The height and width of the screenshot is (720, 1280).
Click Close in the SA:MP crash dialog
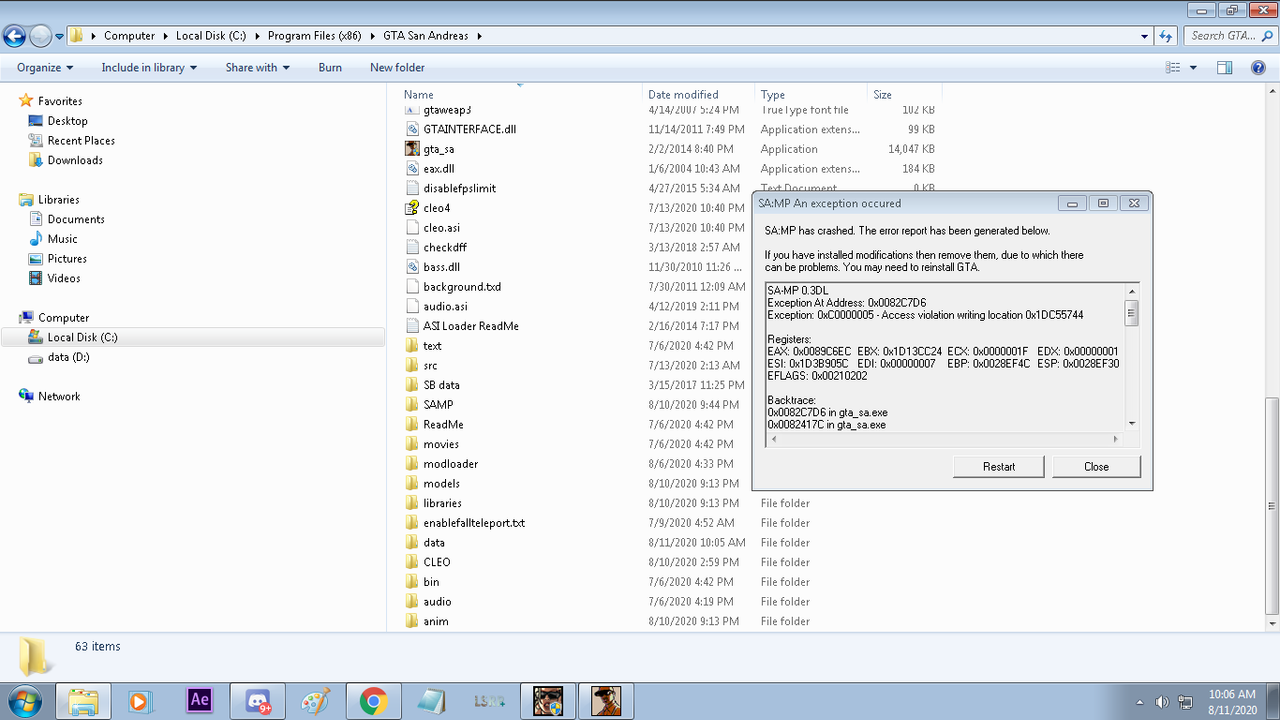[x=1096, y=467]
